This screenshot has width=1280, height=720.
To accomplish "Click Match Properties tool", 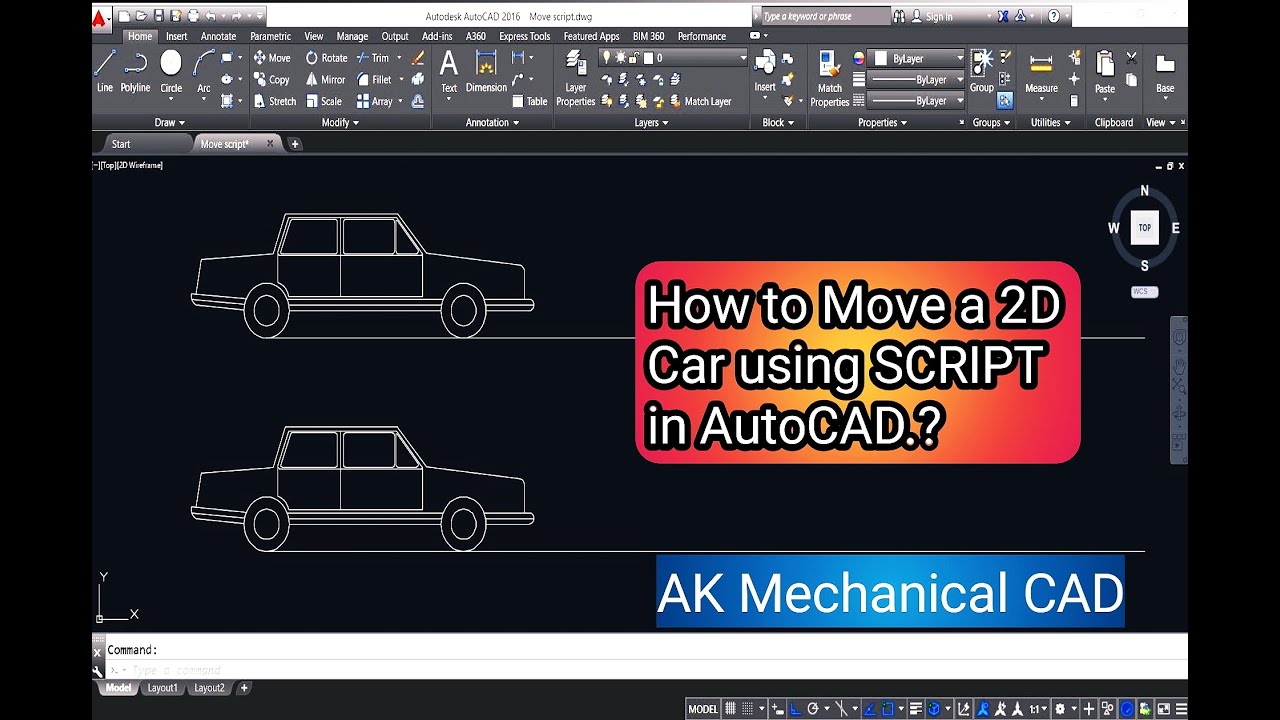I will [829, 78].
